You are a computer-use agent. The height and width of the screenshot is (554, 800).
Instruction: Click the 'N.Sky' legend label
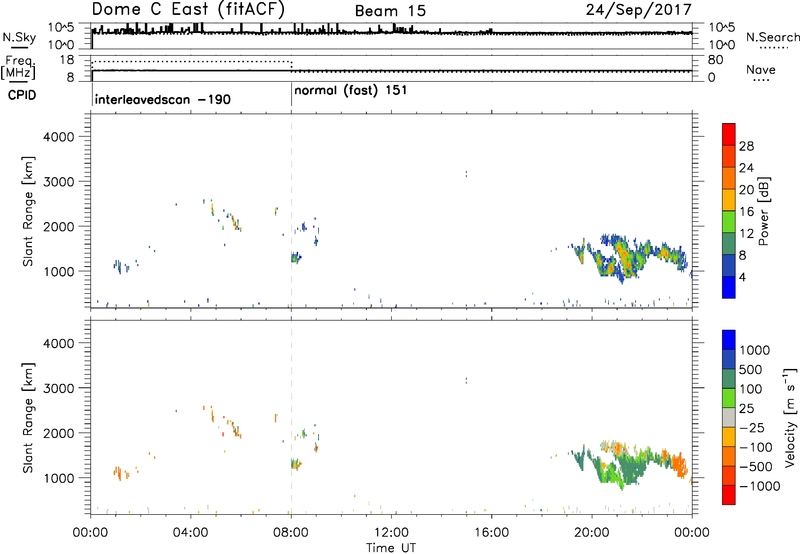pos(19,37)
